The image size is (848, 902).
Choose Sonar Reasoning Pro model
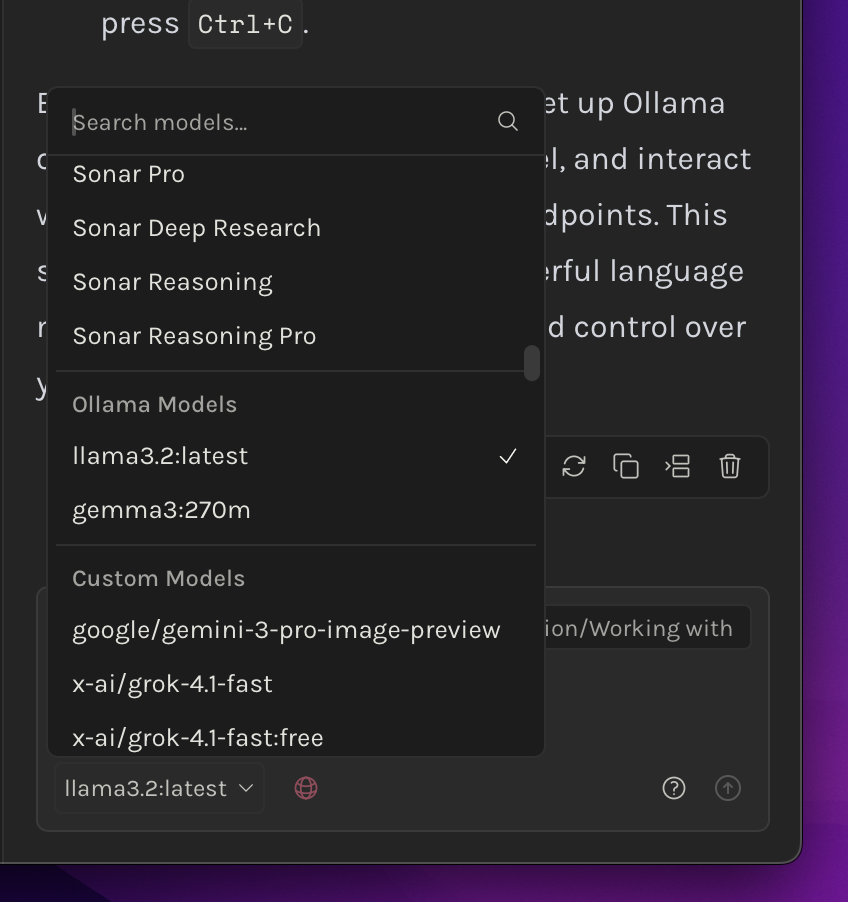(x=195, y=336)
